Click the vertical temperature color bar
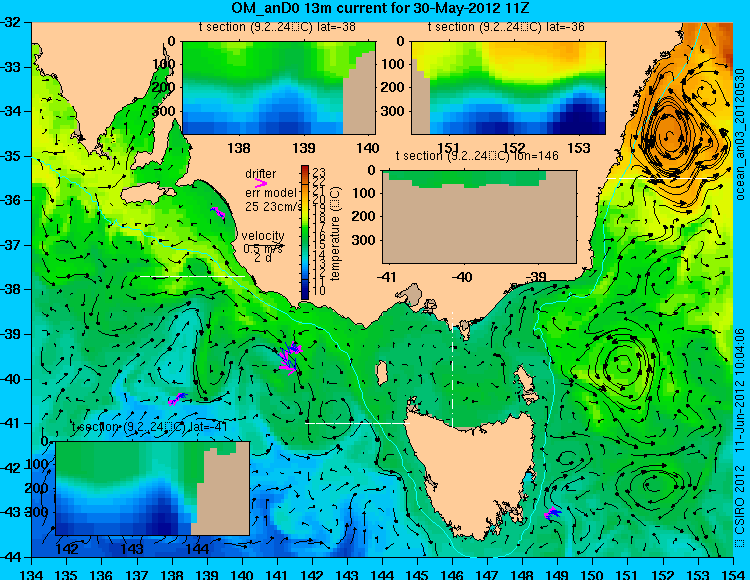 click(305, 232)
